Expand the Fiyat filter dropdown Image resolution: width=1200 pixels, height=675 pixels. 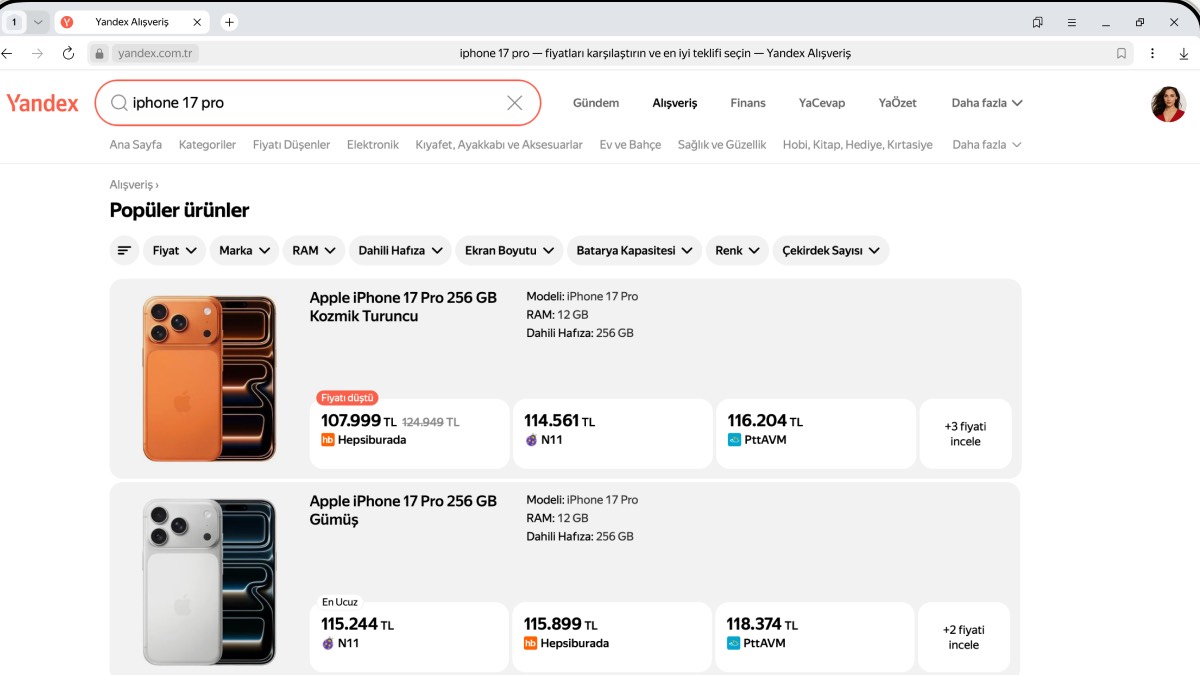pyautogui.click(x=174, y=251)
